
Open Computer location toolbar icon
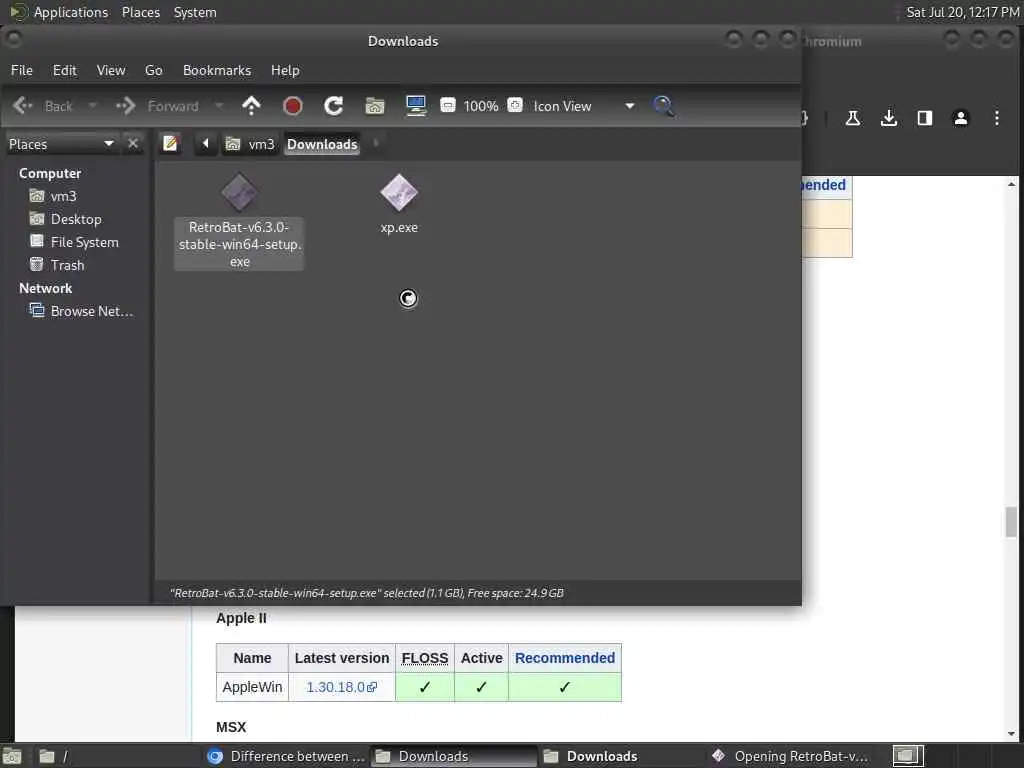click(x=416, y=106)
